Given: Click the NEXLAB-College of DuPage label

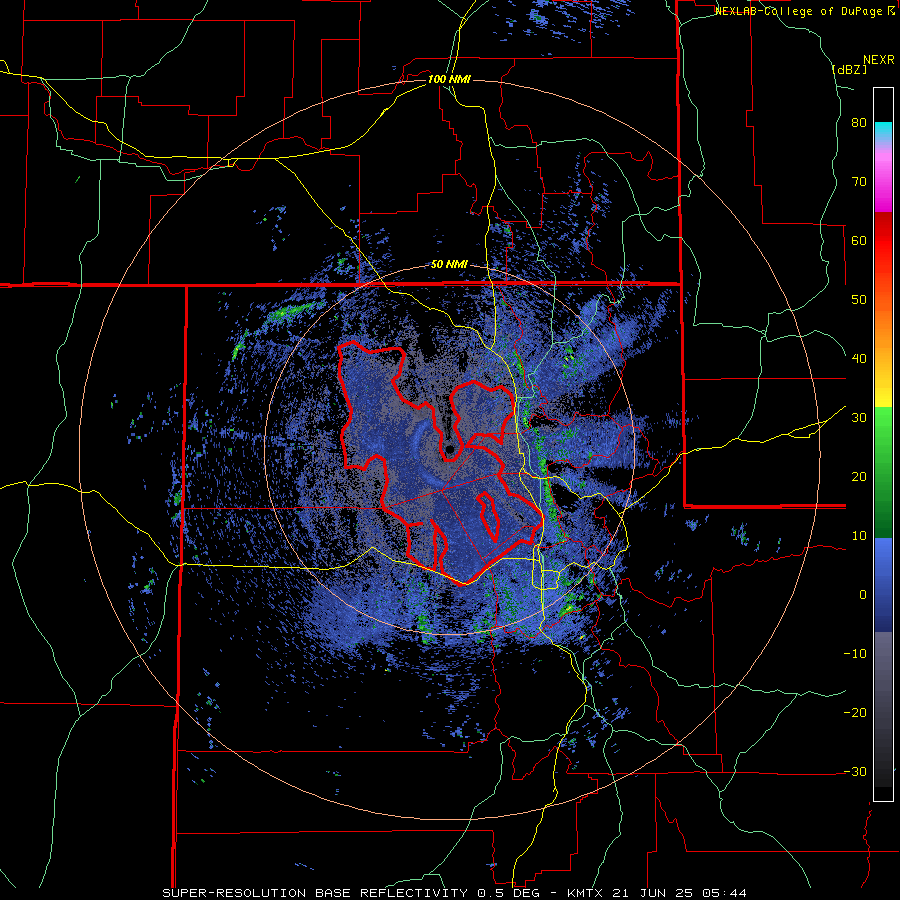Looking at the screenshot, I should point(798,11).
